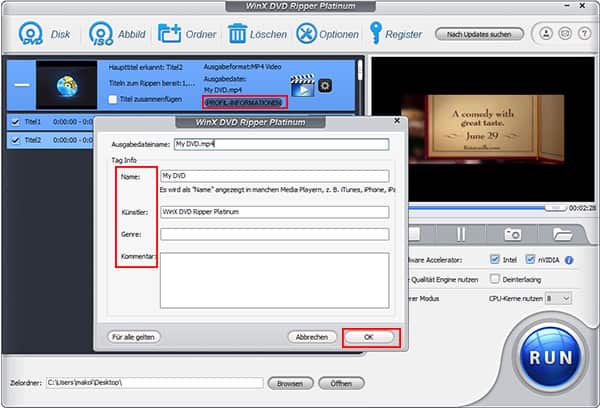Click the Ausgabeformat:MP4 Video text

click(x=243, y=67)
